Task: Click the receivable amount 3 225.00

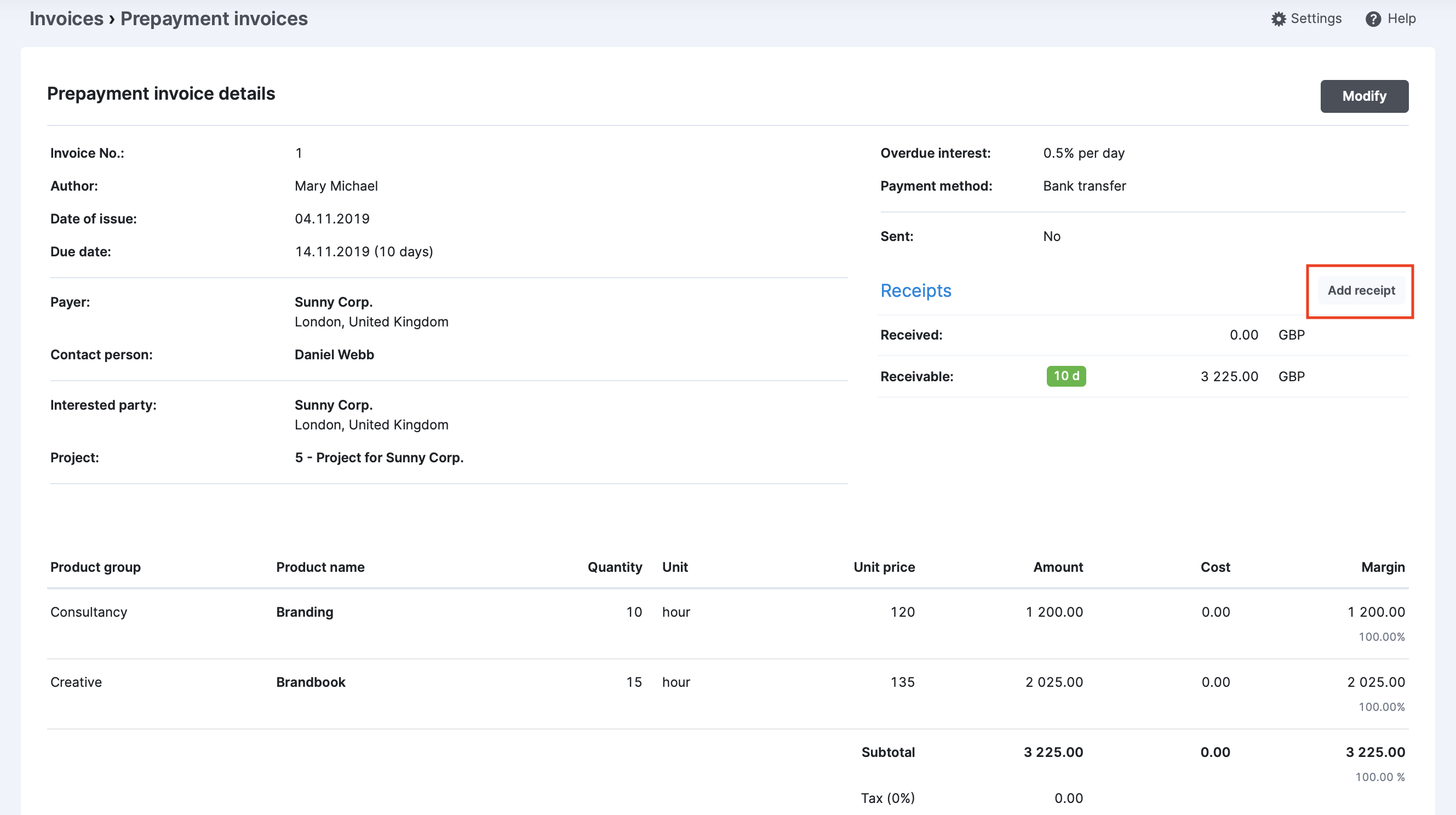Action: (1229, 376)
